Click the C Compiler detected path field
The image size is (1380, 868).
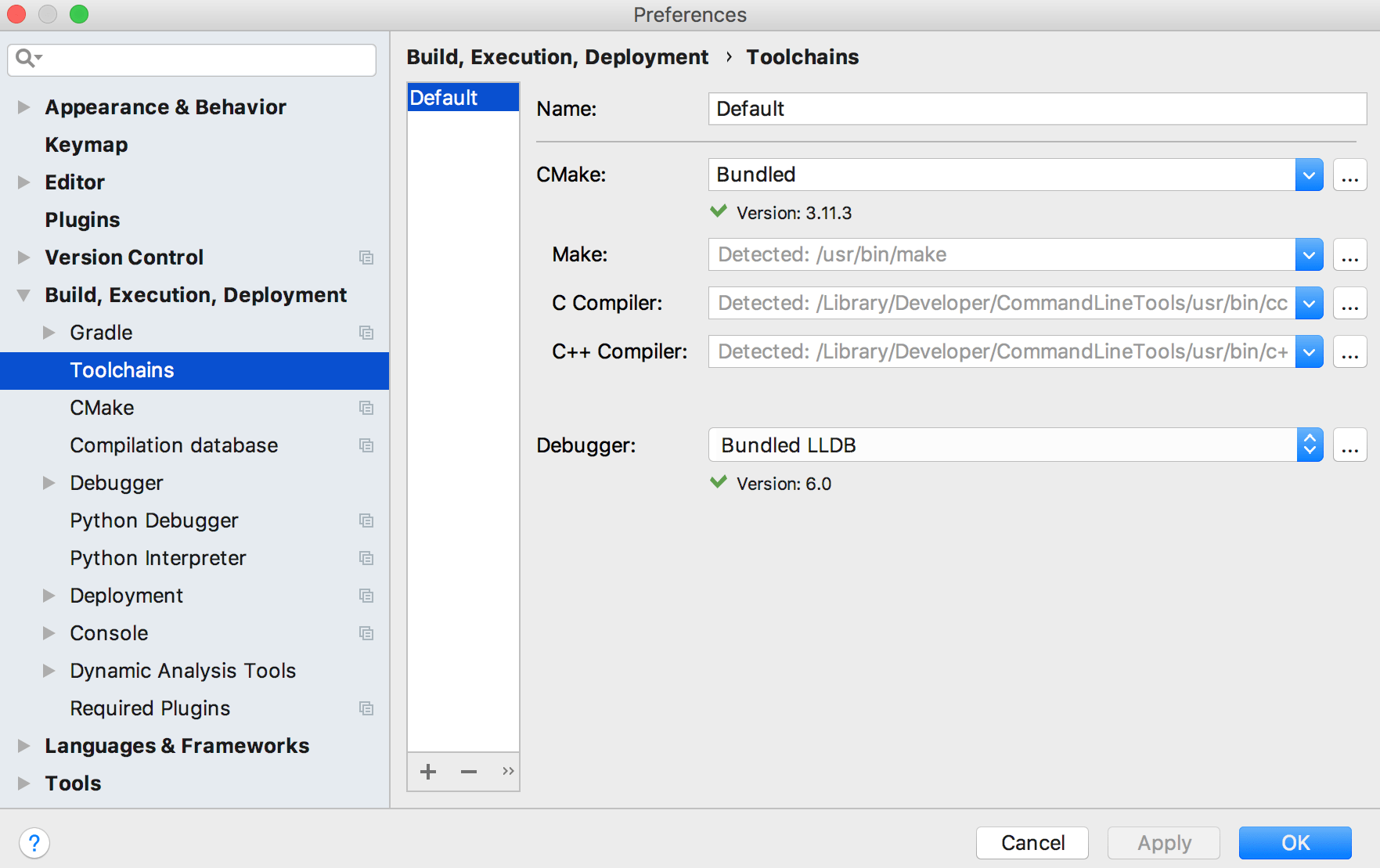coord(1001,303)
